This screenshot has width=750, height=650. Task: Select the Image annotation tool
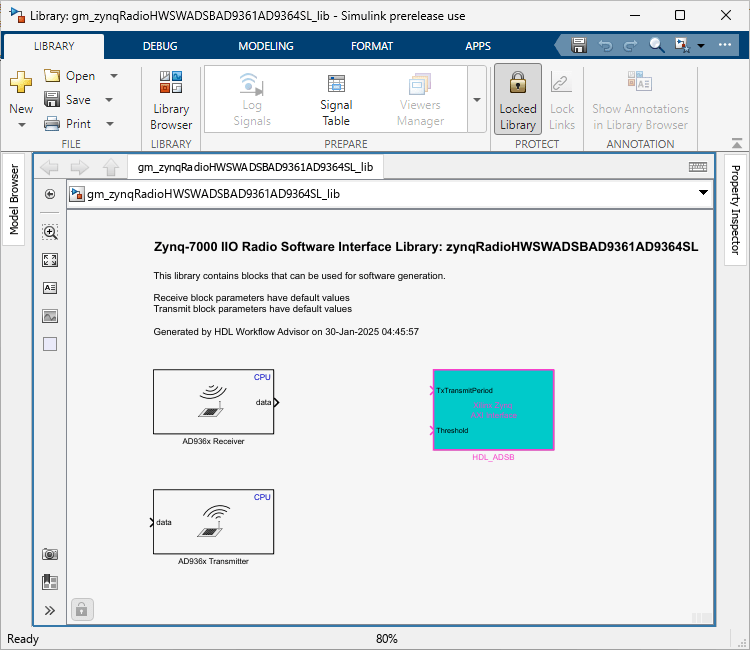[x=50, y=316]
